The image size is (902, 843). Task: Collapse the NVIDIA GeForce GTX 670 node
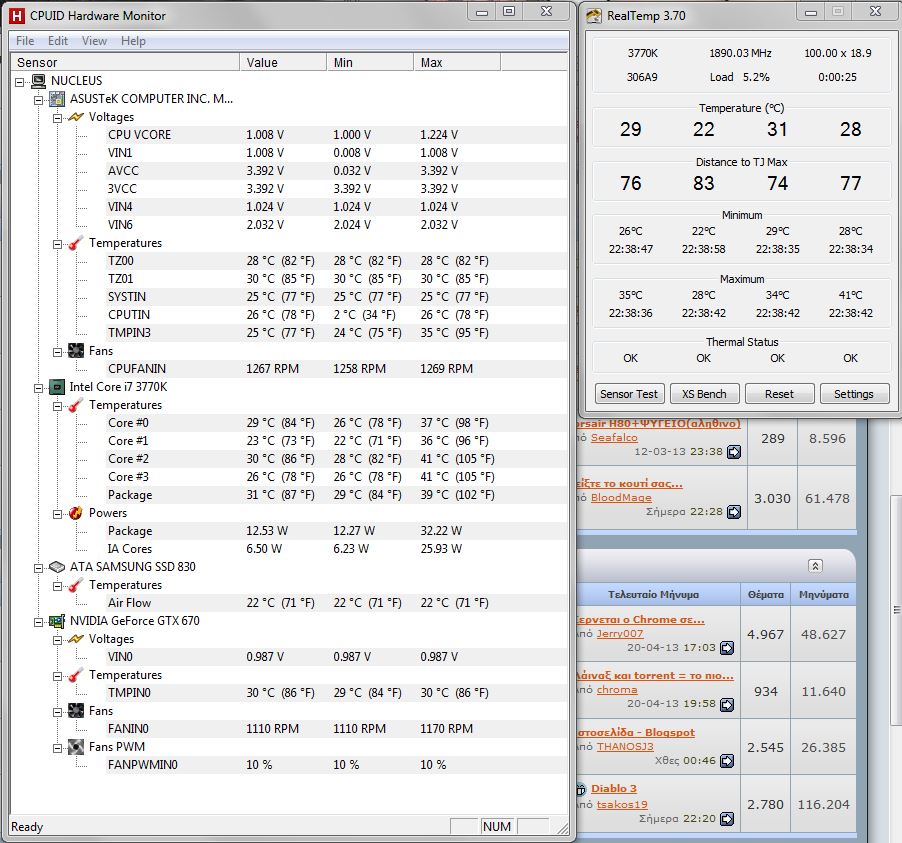tap(39, 622)
